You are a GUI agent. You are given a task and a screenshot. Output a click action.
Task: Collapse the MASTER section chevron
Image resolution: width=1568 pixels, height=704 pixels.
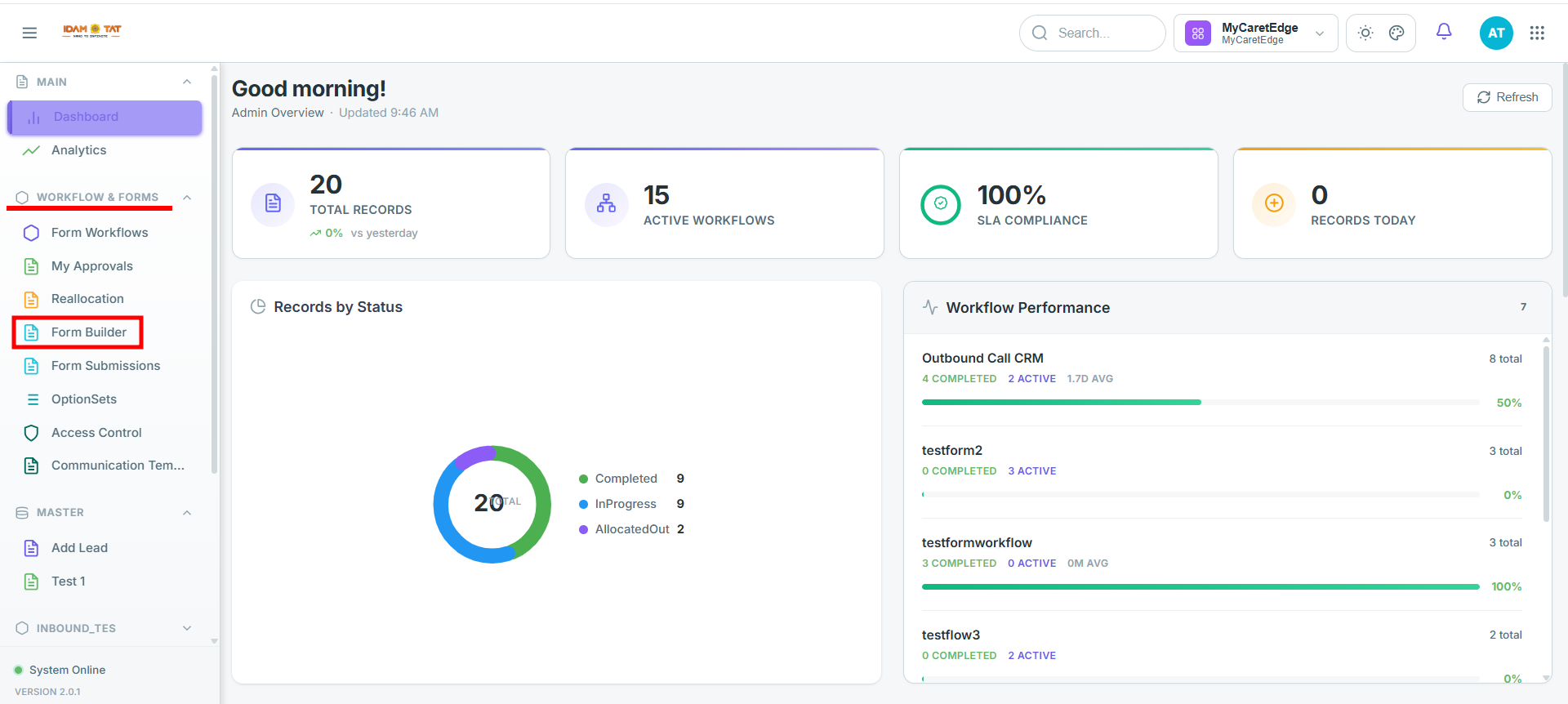point(187,513)
